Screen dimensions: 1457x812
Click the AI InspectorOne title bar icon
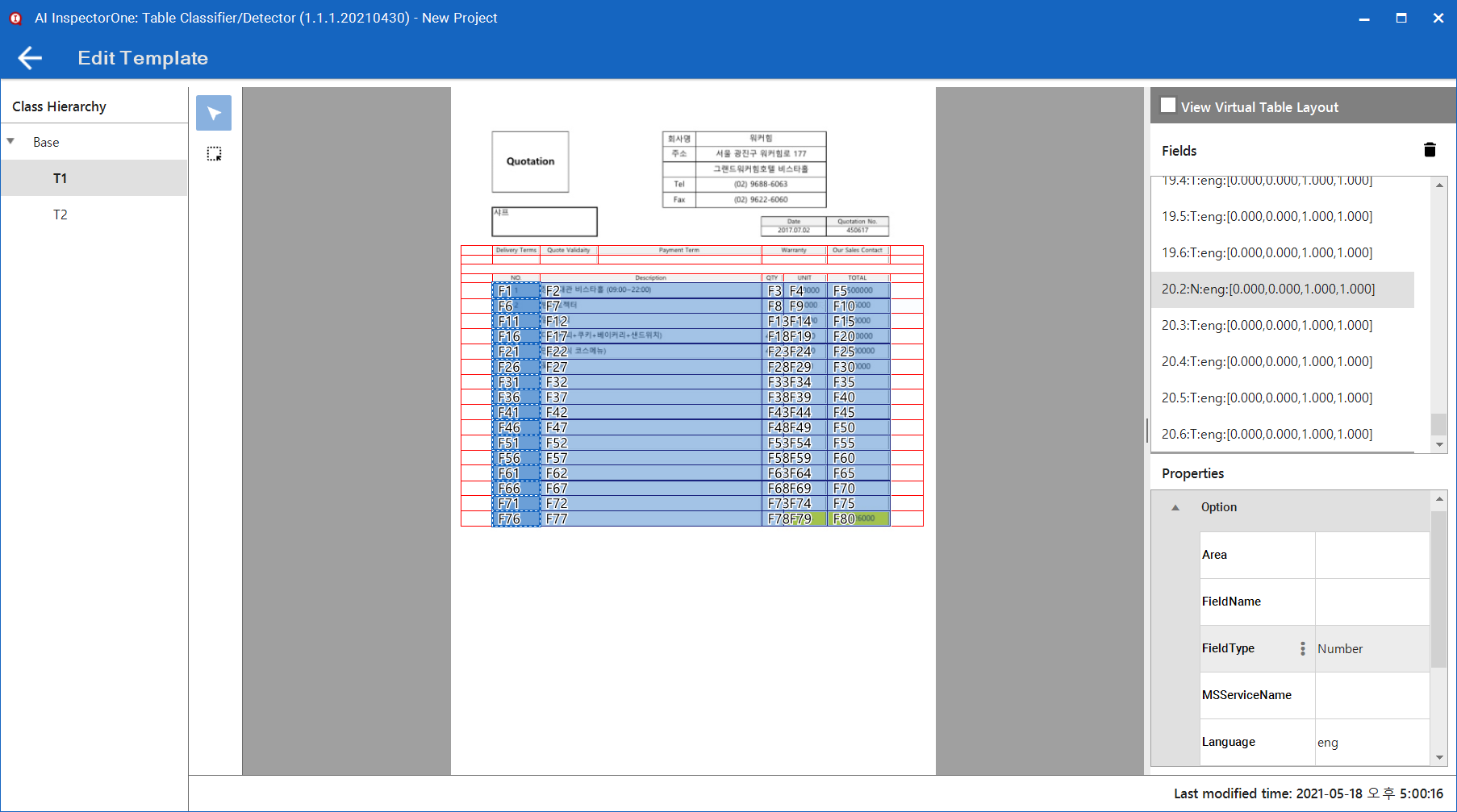[15, 17]
